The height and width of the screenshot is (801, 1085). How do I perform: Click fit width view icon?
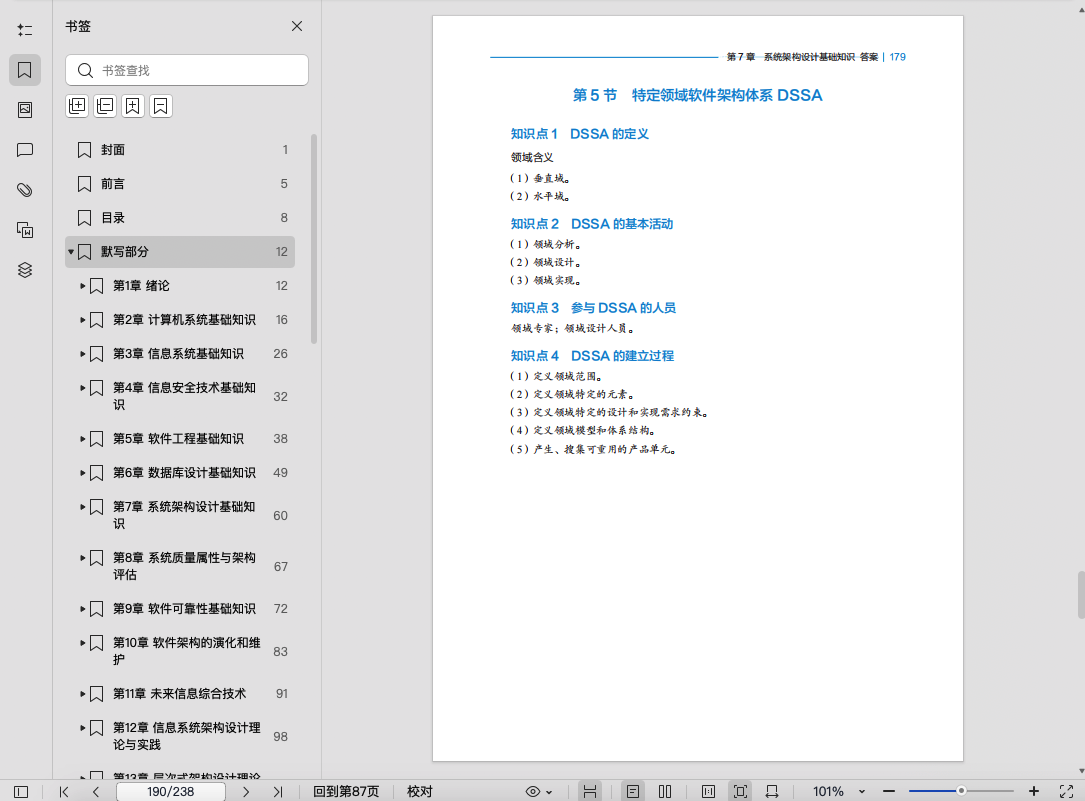point(772,791)
